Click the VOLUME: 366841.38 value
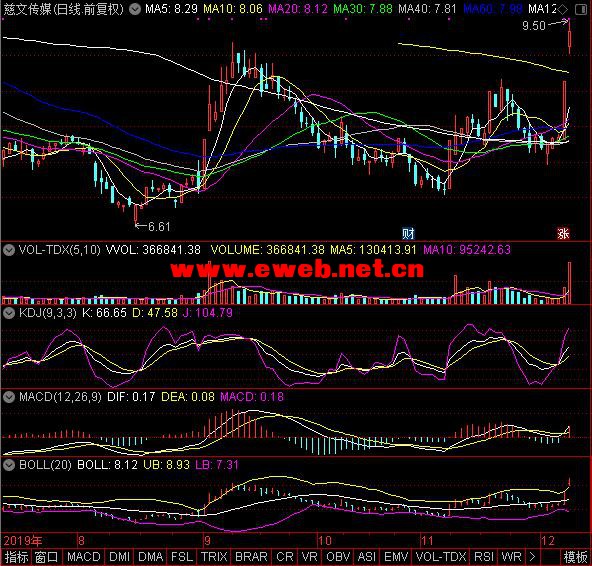The height and width of the screenshot is (566, 592). click(267, 250)
